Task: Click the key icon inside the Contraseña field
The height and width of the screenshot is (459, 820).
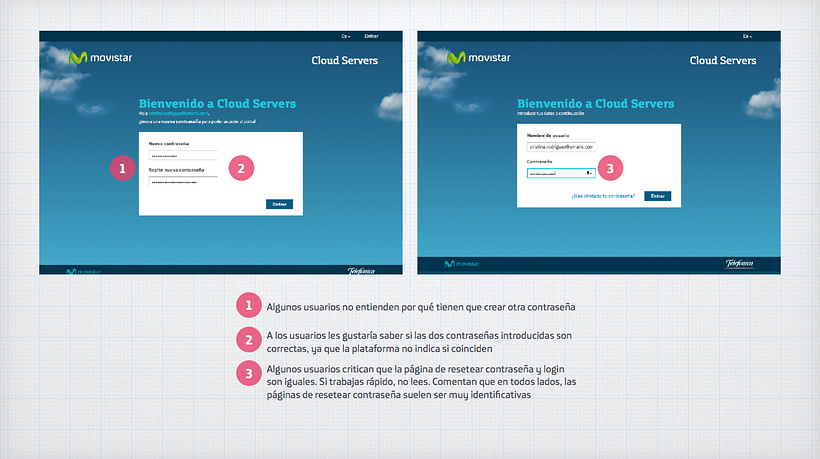Action: [x=589, y=173]
